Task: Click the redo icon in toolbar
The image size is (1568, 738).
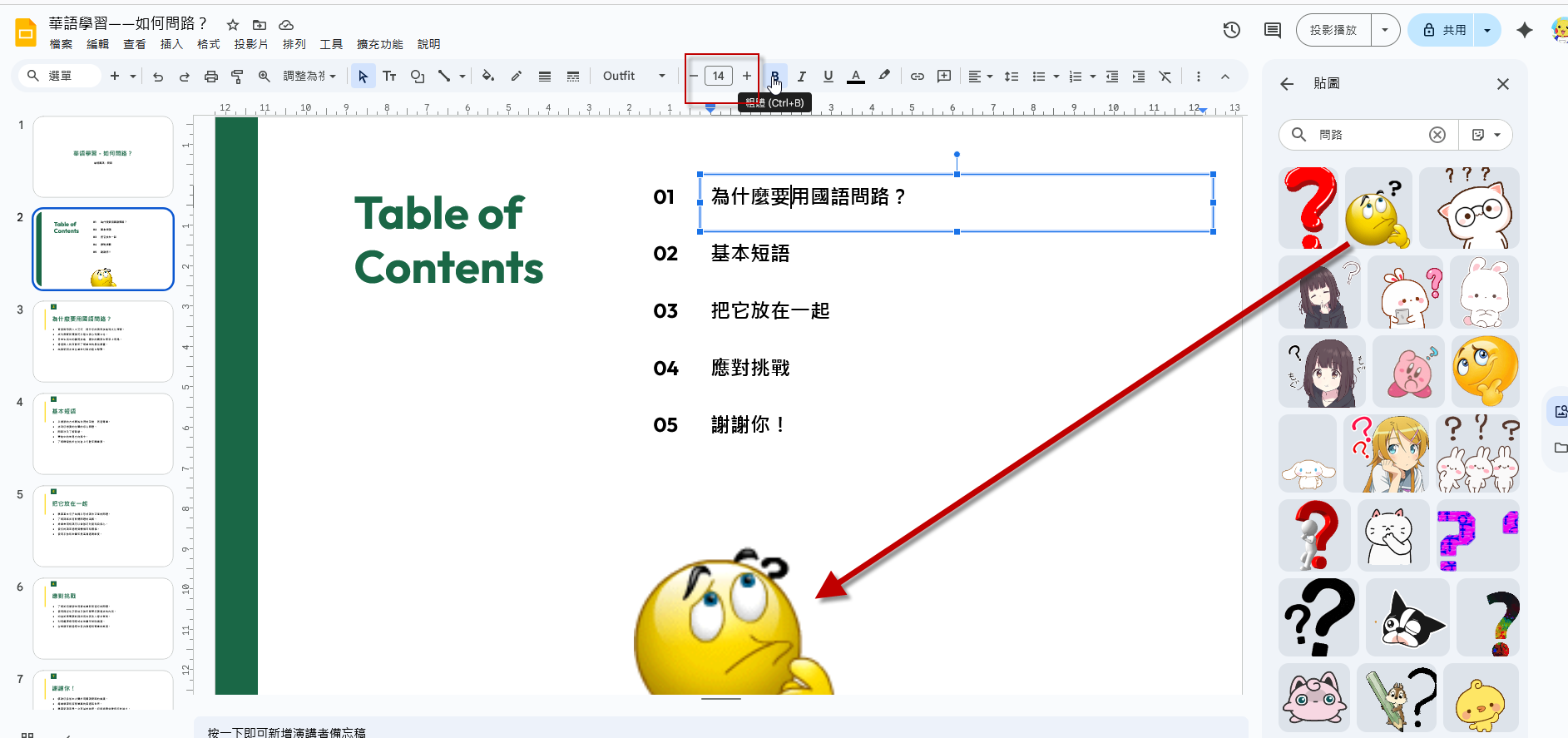Action: tap(185, 77)
